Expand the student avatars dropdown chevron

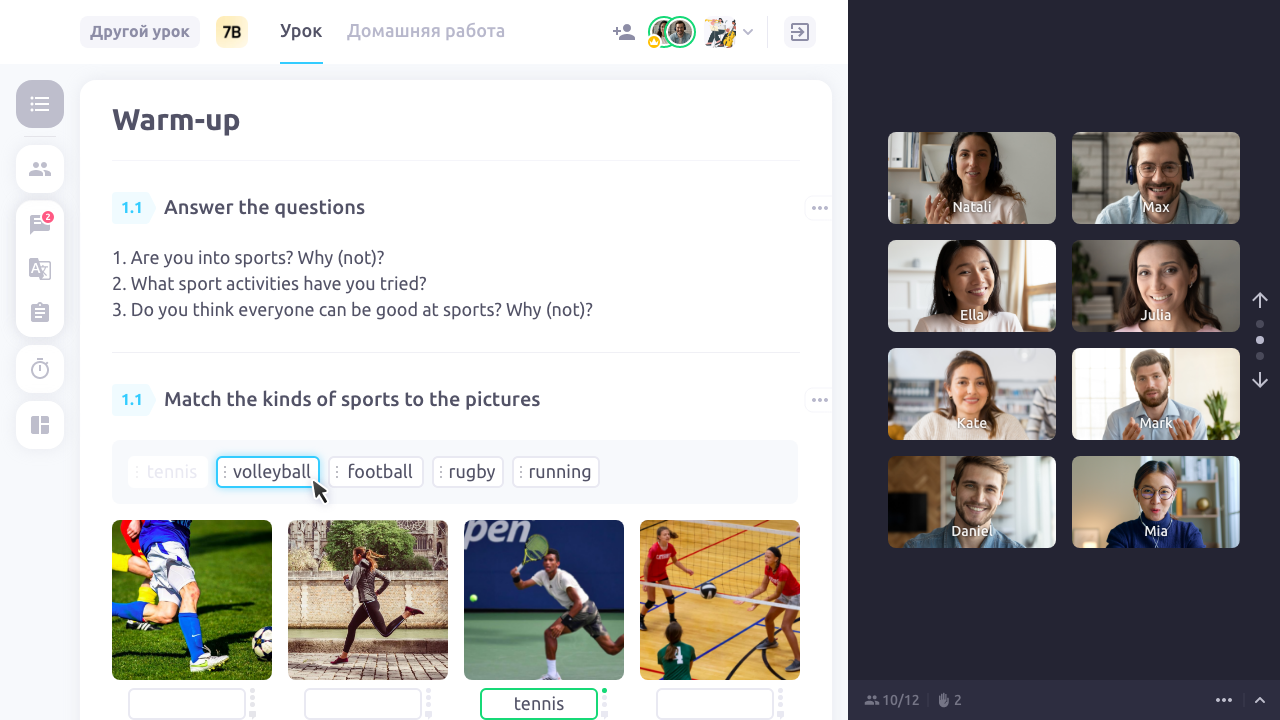click(x=748, y=32)
